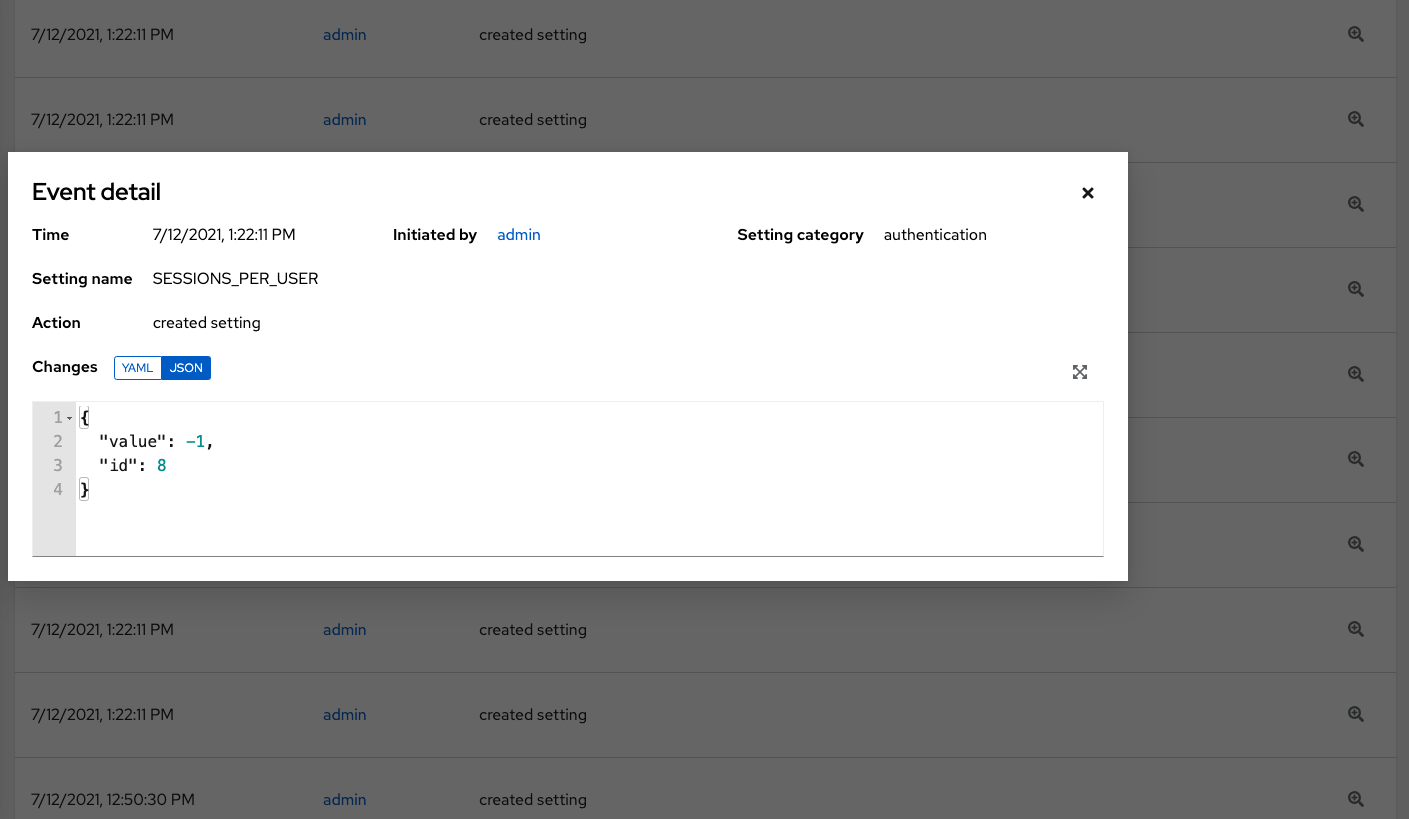The image size is (1409, 819).
Task: Open admin user link in 12:50:30 PM row
Action: [x=344, y=800]
